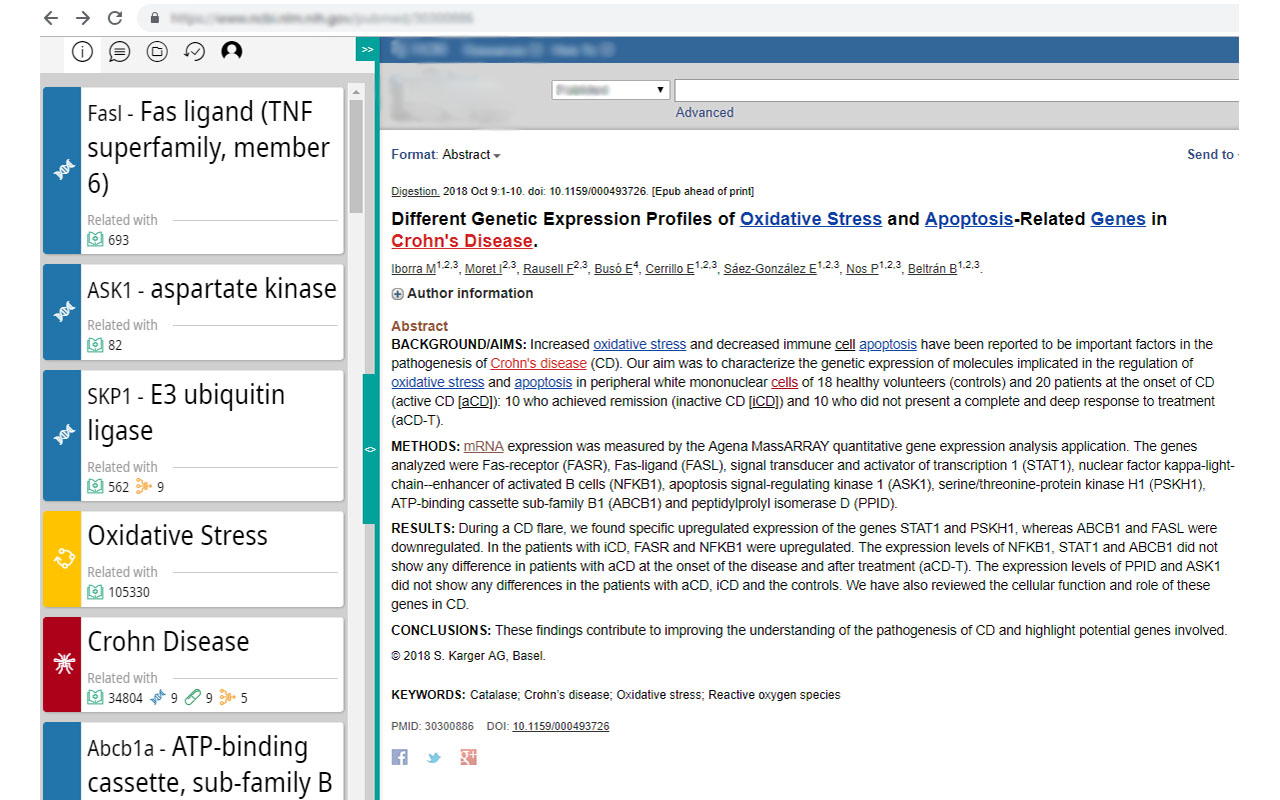The width and height of the screenshot is (1280, 800).
Task: Click the Digestion journal link
Action: 415,191
